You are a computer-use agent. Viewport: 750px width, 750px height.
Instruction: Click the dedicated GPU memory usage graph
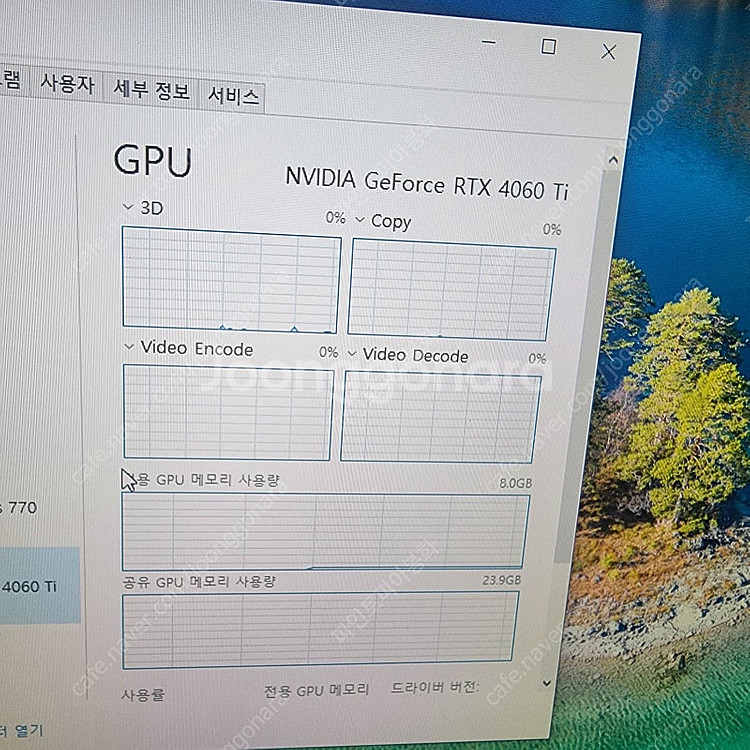(x=326, y=532)
